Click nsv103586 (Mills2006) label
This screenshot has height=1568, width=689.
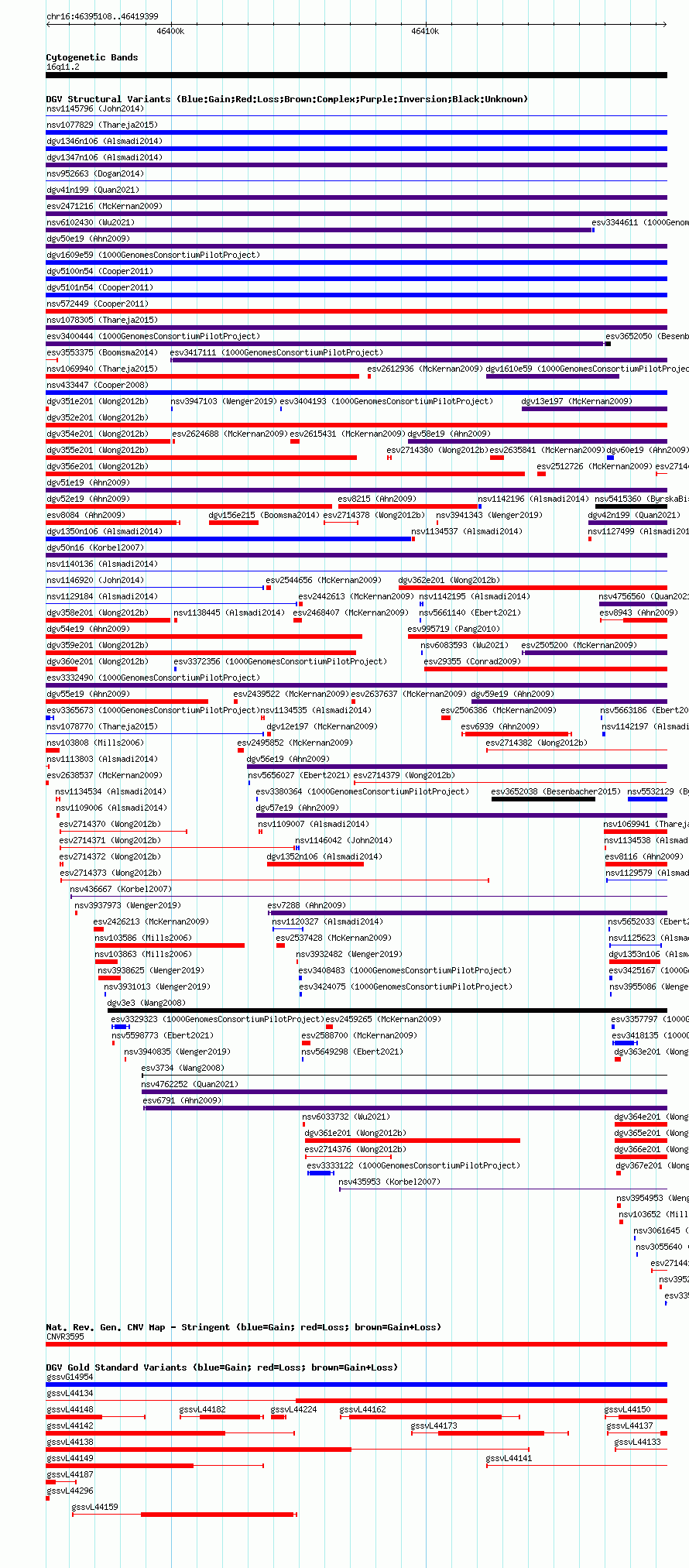click(143, 938)
